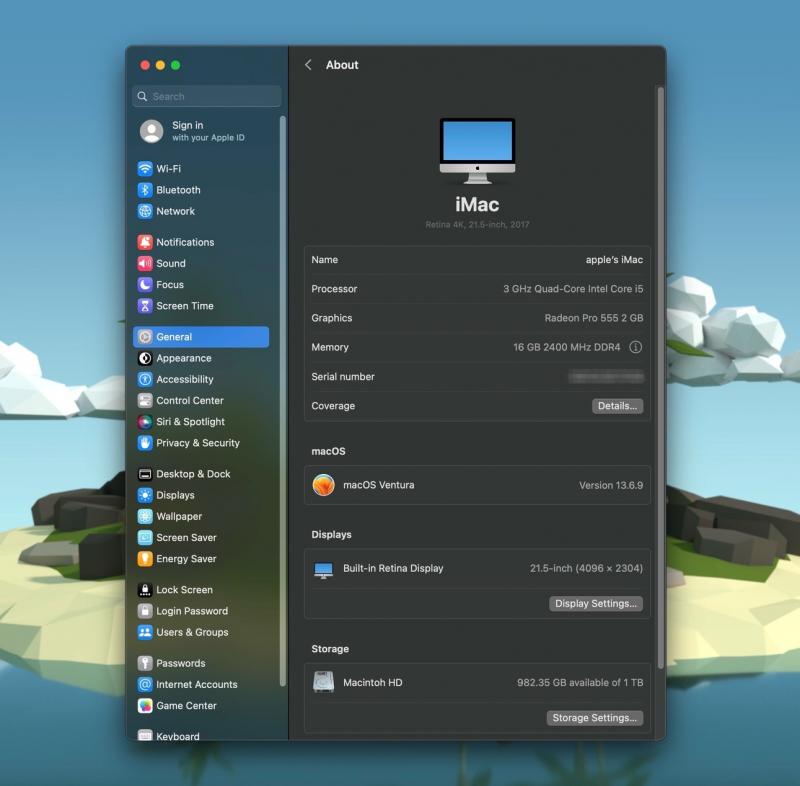Viewport: 800px width, 786px height.
Task: Click the Apple ID avatar icon
Action: coord(152,131)
